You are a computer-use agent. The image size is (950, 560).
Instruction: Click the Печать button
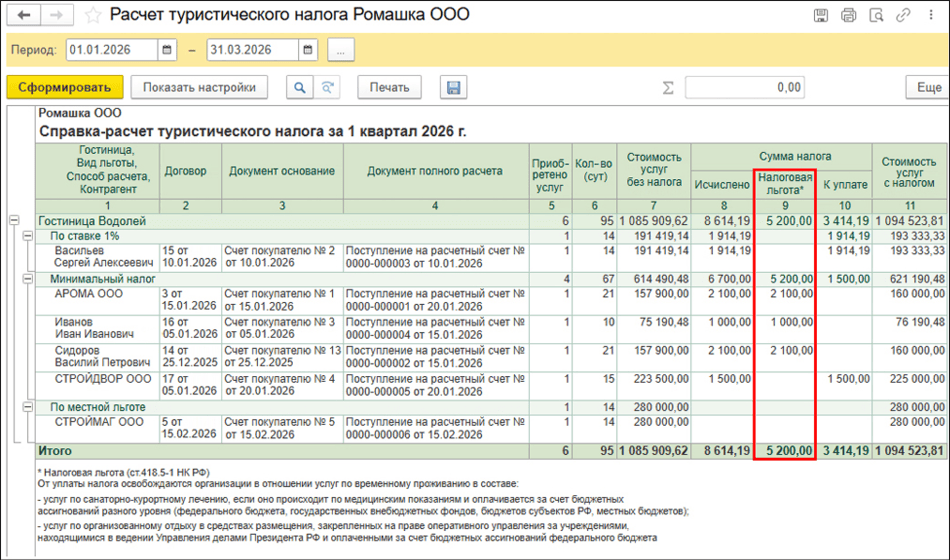(389, 87)
